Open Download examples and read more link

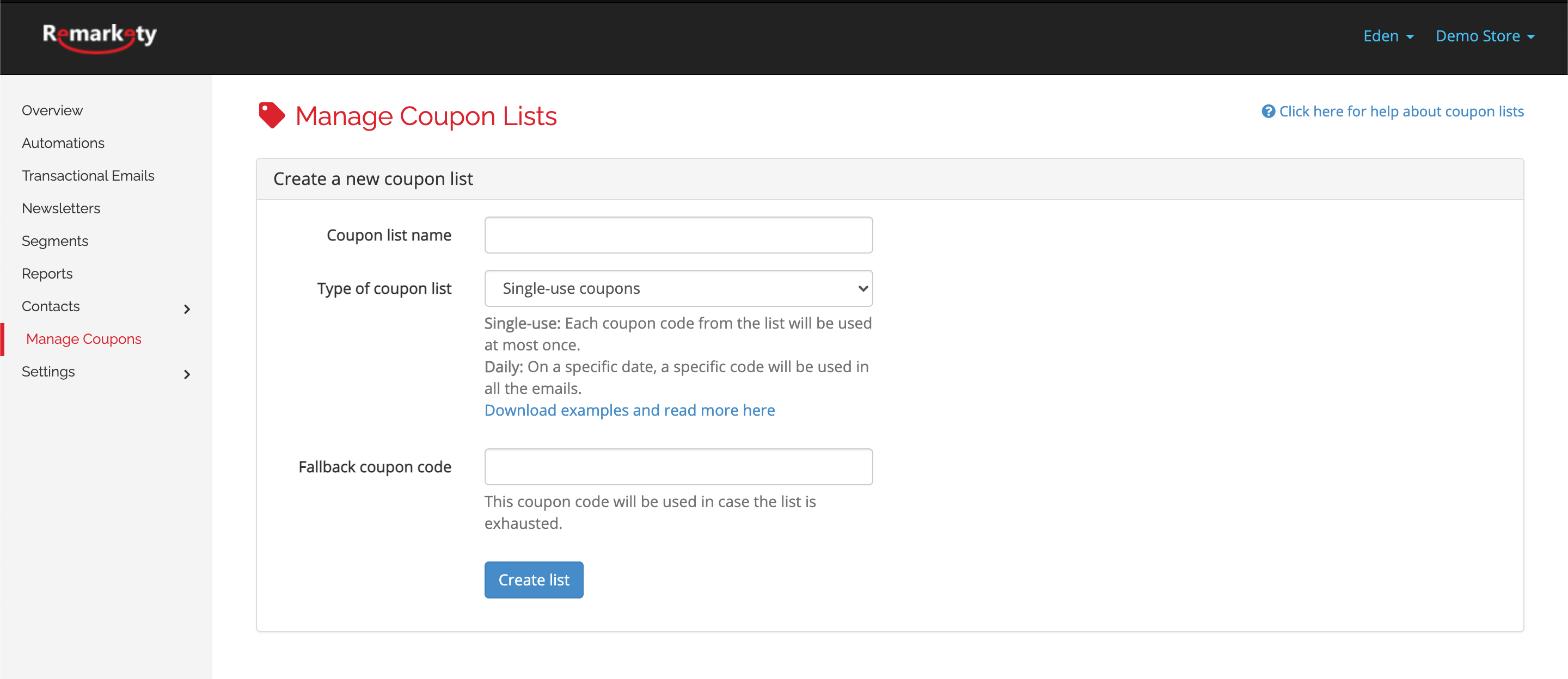[629, 410]
